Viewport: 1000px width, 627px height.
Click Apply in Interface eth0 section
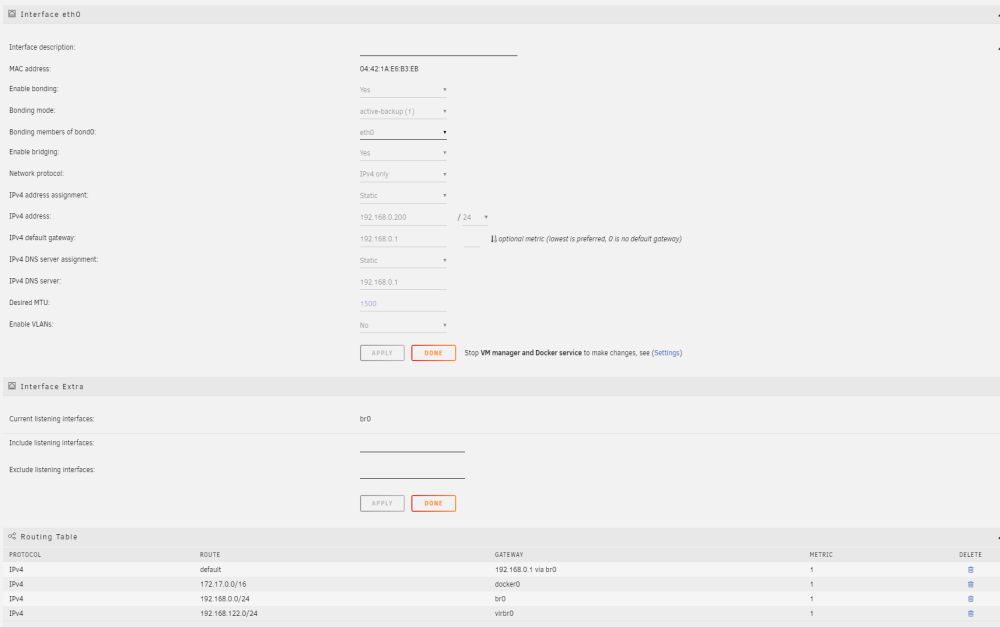pos(382,353)
